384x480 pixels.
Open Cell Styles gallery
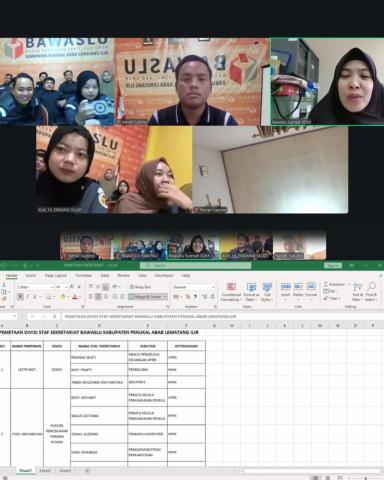pos(267,292)
